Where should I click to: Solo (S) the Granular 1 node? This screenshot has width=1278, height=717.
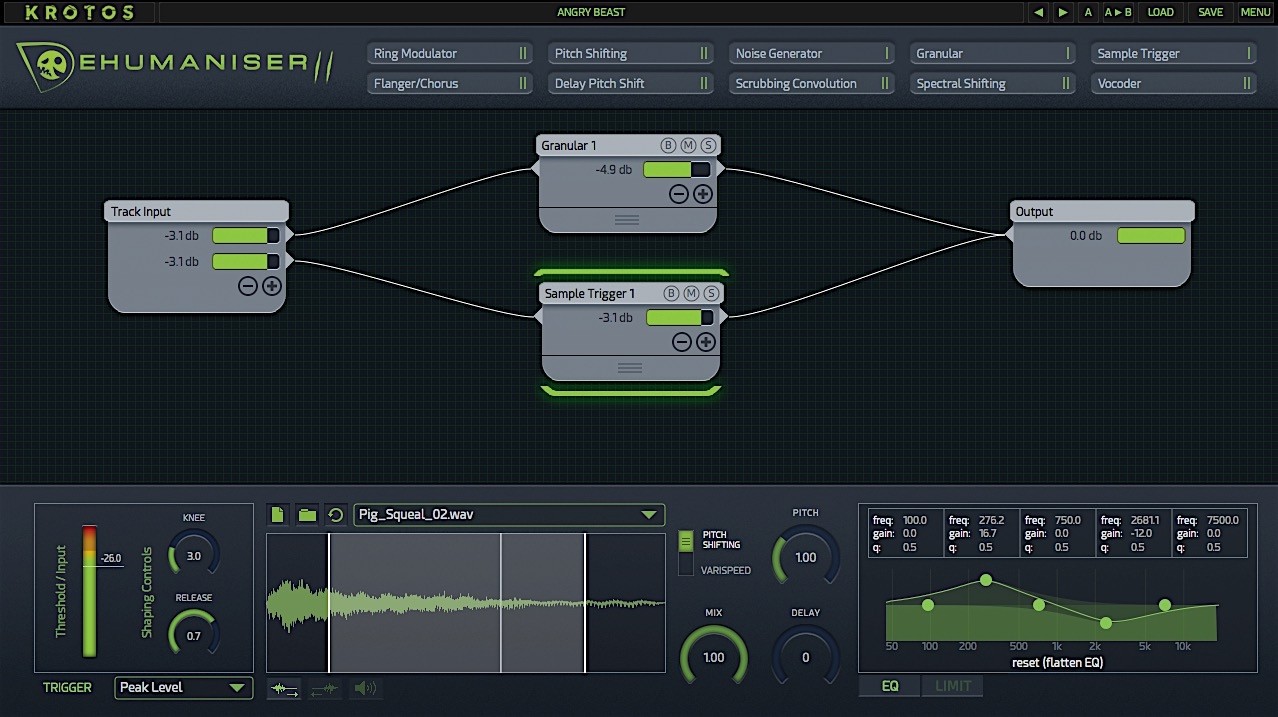pos(708,145)
